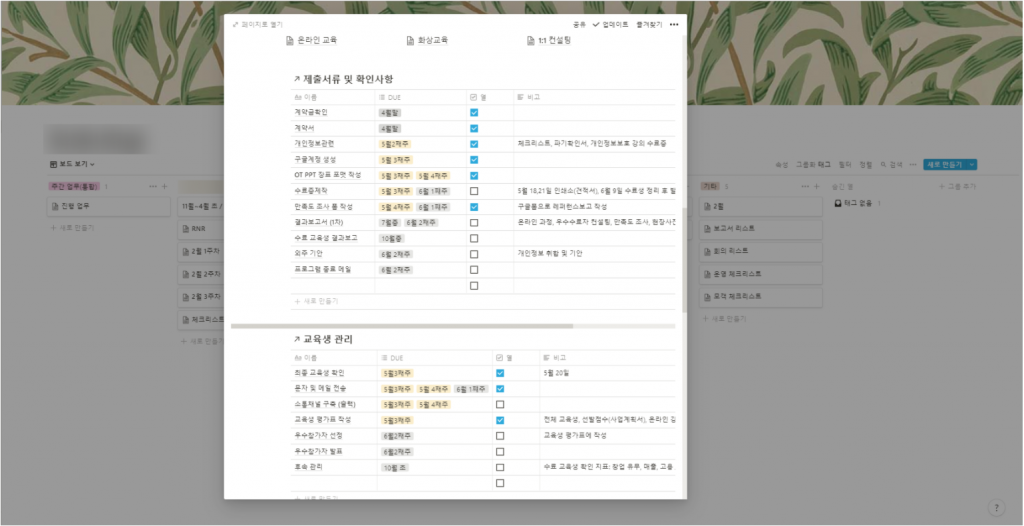Uncheck the 최종 교육생 확인 checkbox

click(500, 373)
